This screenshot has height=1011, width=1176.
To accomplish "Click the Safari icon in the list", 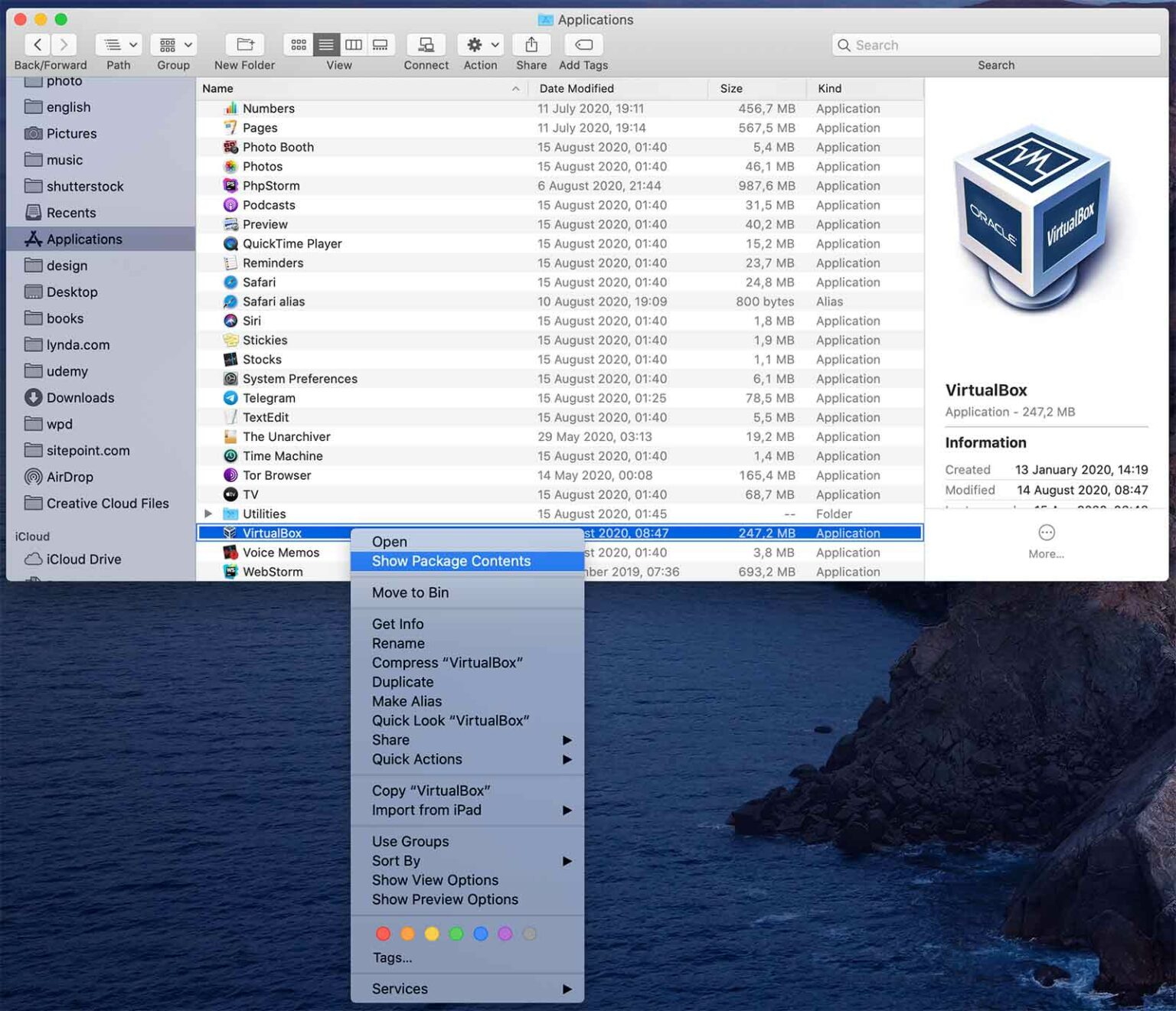I will [233, 282].
